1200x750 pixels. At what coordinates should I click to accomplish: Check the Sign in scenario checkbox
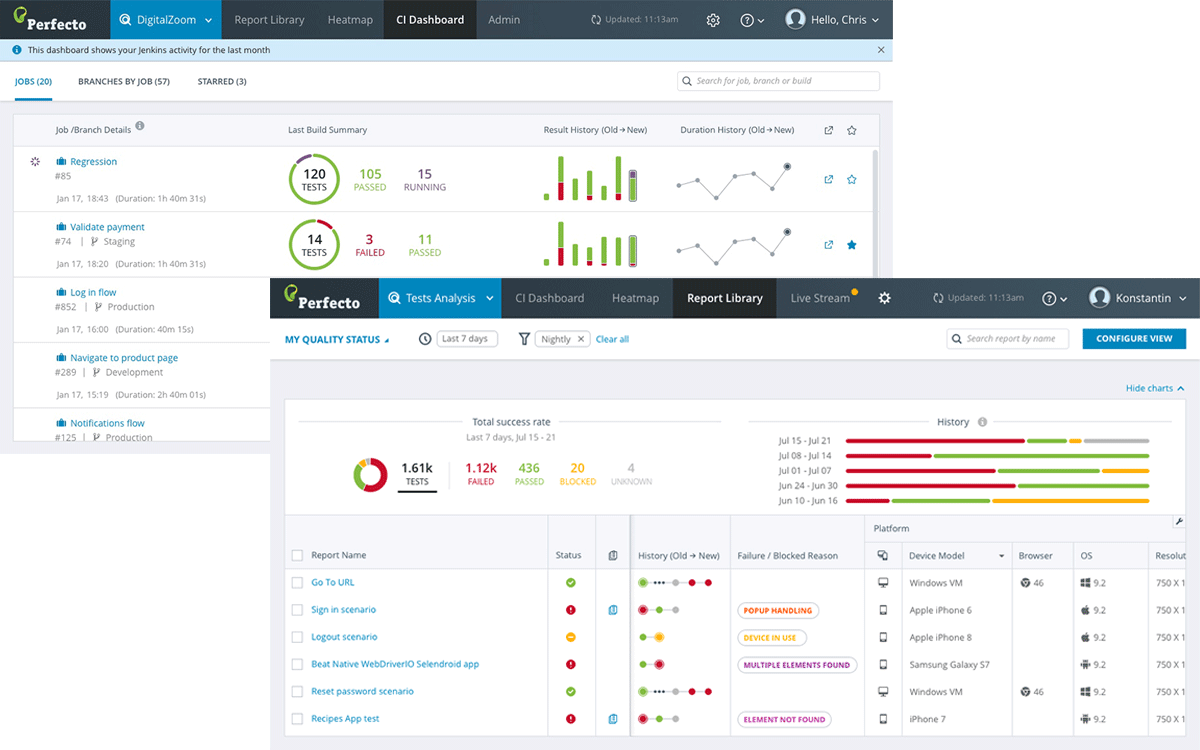297,610
